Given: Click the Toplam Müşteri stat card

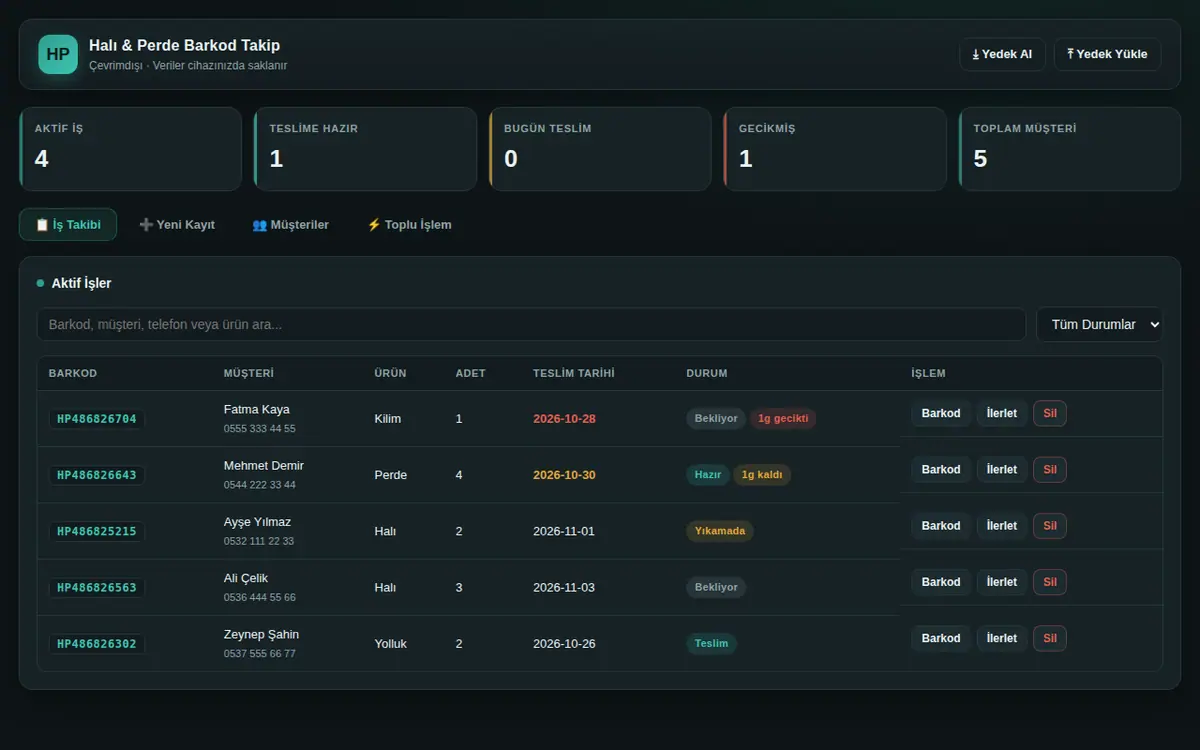Looking at the screenshot, I should click(1069, 149).
